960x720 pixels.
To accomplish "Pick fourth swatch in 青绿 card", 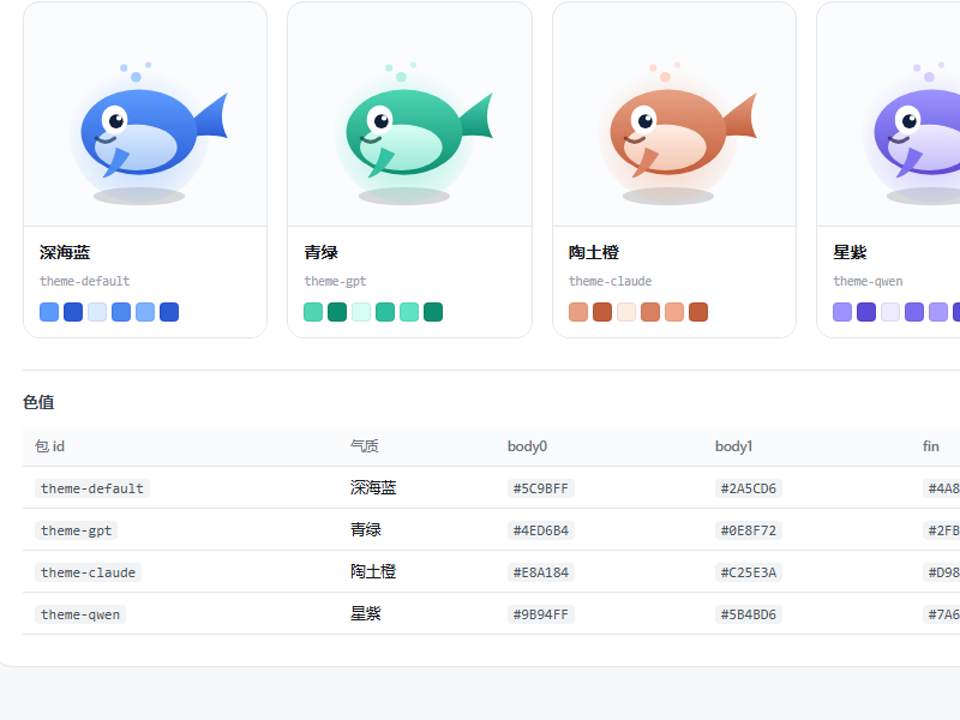I will click(385, 312).
